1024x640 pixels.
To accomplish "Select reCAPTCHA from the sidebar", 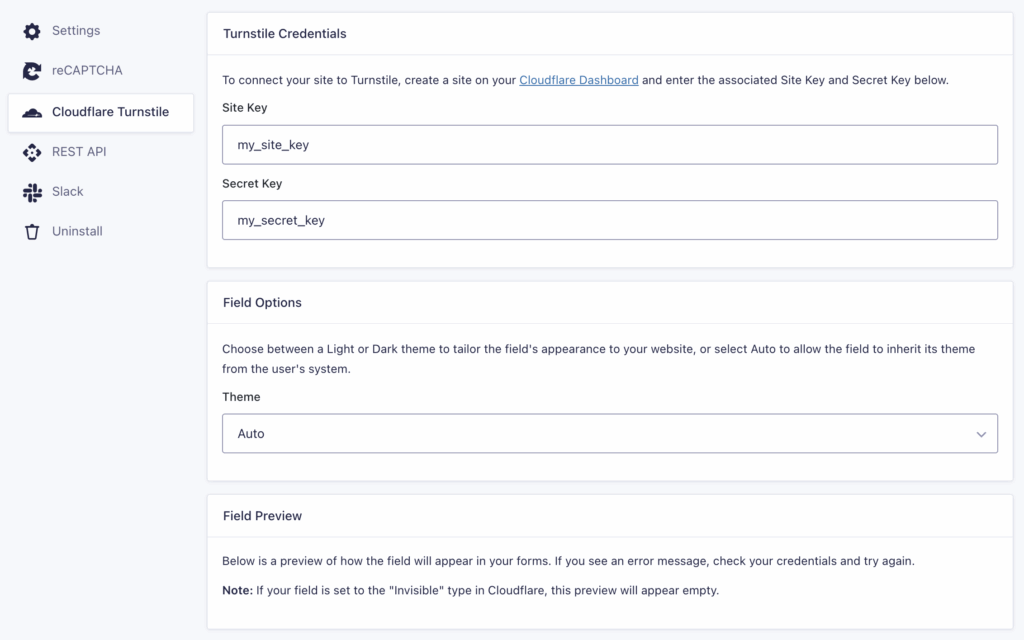I will click(x=88, y=71).
